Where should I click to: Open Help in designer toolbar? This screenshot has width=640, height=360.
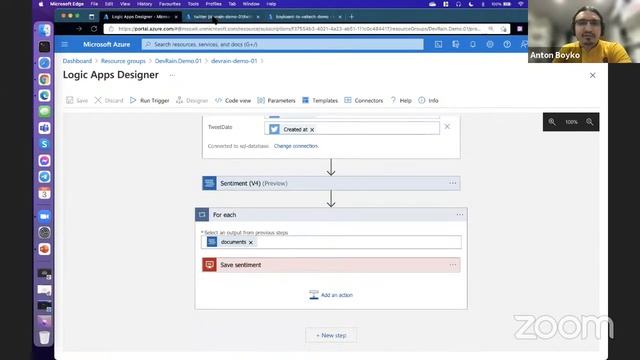tap(401, 100)
